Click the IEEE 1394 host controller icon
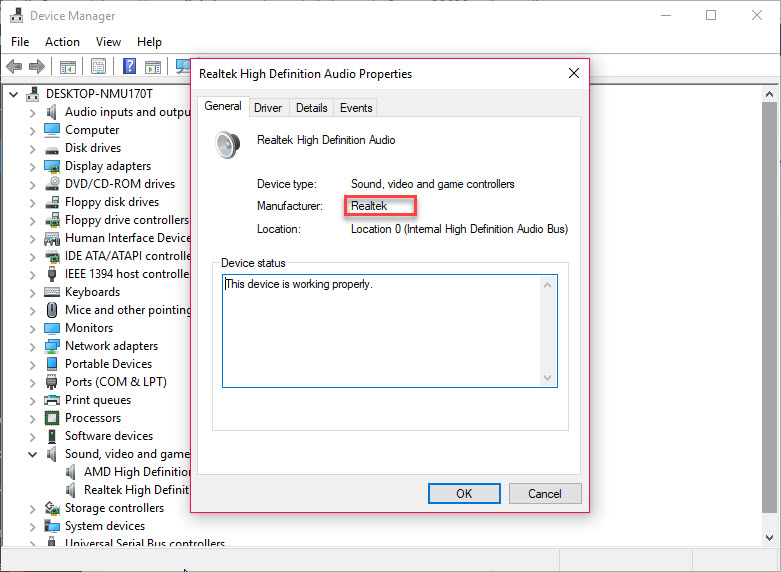 52,274
